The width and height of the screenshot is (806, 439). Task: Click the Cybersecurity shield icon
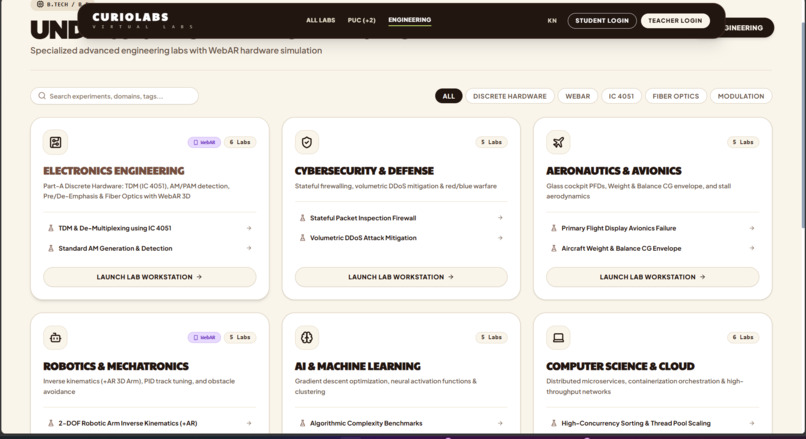[307, 142]
